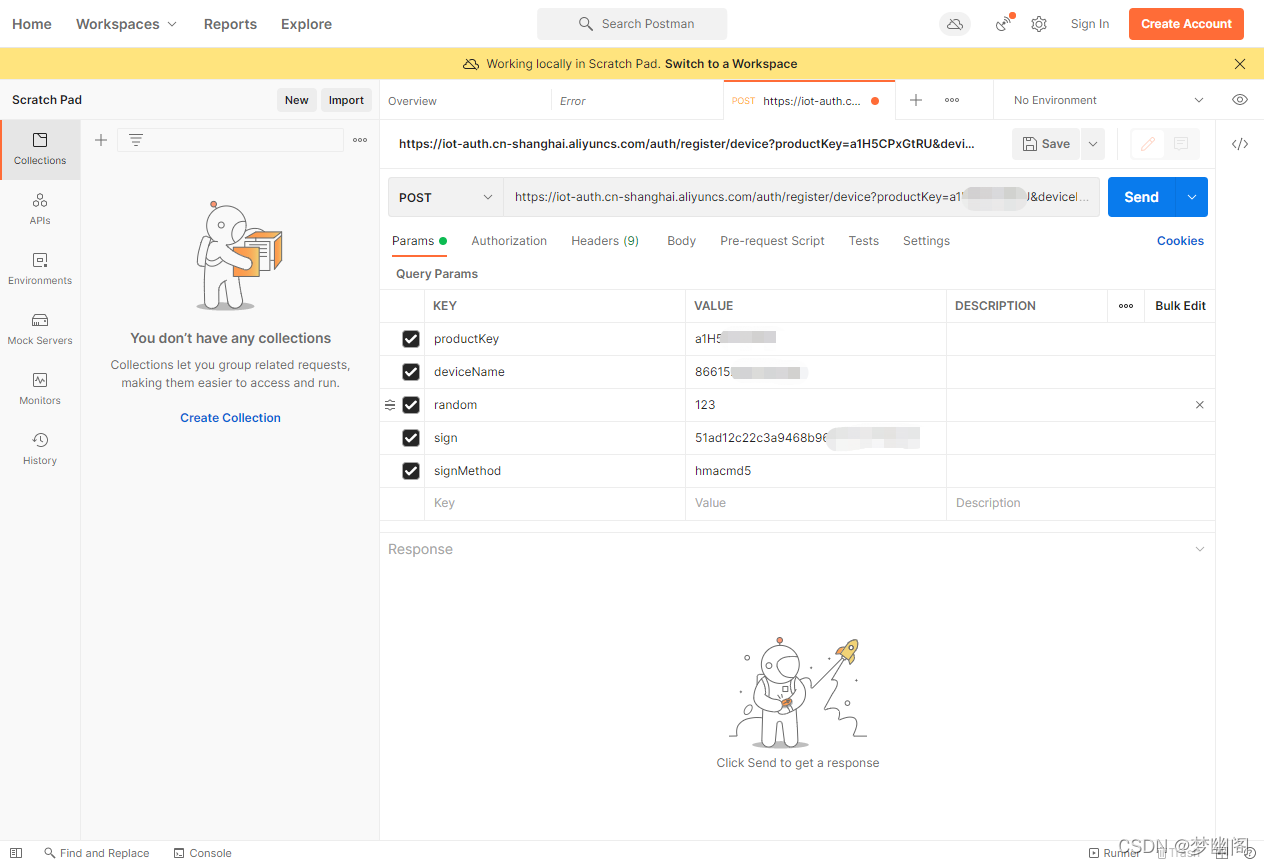The width and height of the screenshot is (1264, 865).
Task: Delete the random param row
Action: pos(1200,405)
